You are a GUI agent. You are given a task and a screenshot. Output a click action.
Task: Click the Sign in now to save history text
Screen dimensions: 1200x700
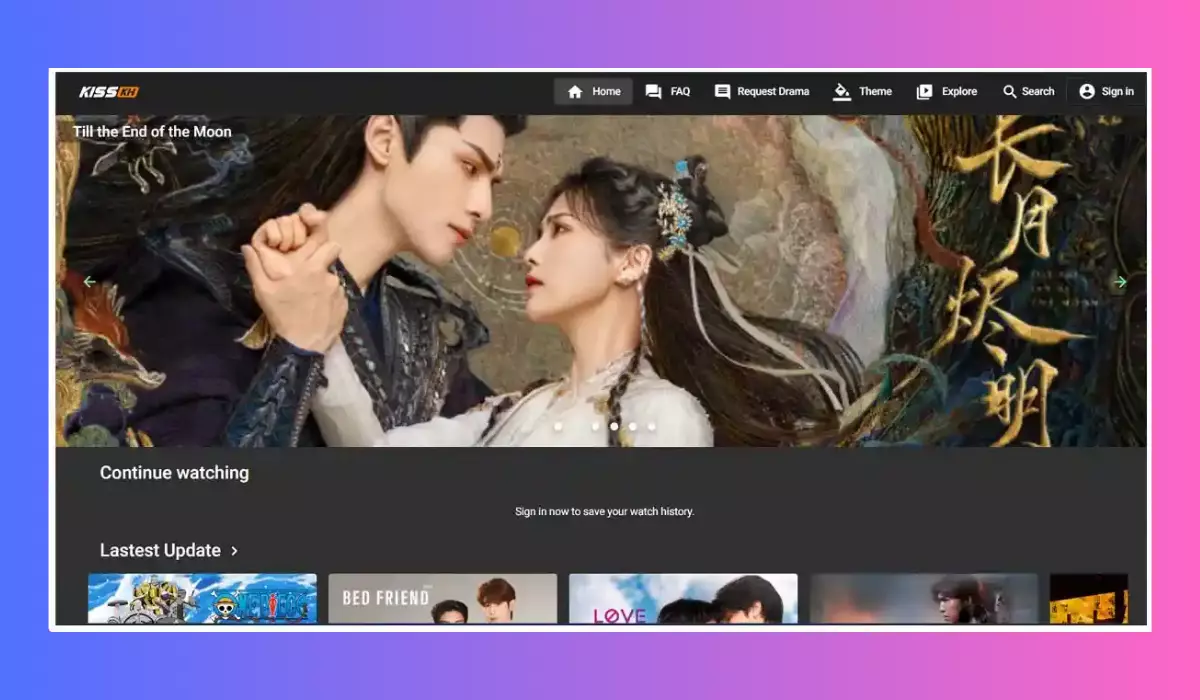604,512
